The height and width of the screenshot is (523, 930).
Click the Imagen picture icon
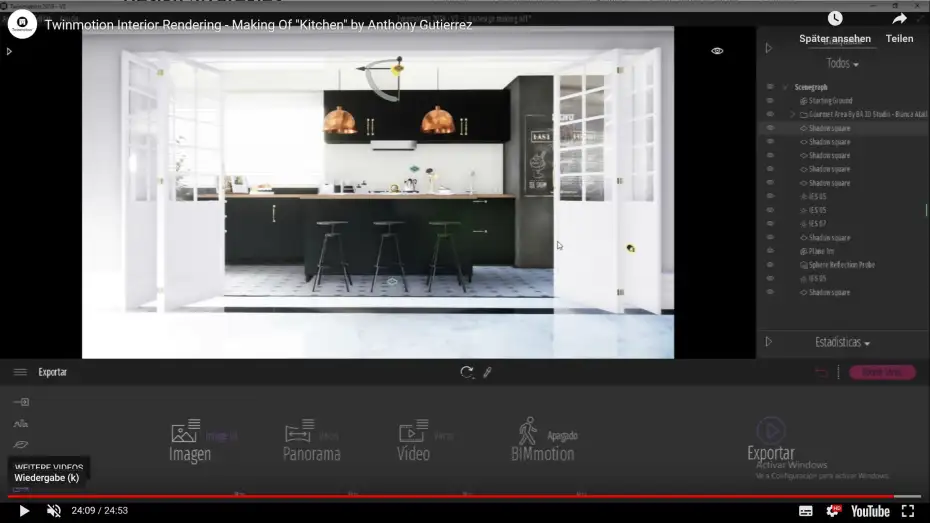[x=186, y=430]
